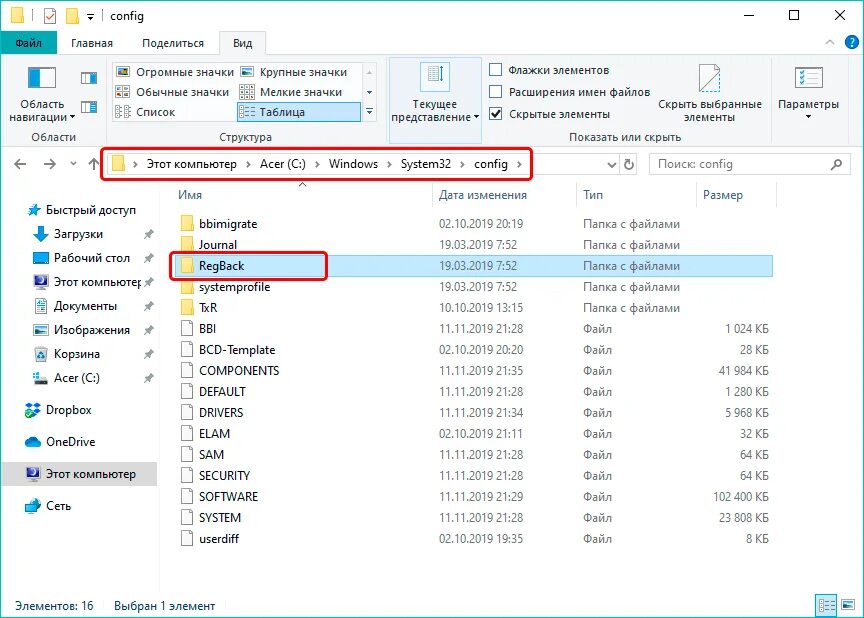Viewport: 864px width, 618px height.
Task: Switch to large thumbnails view in status bar
Action: coord(848,606)
